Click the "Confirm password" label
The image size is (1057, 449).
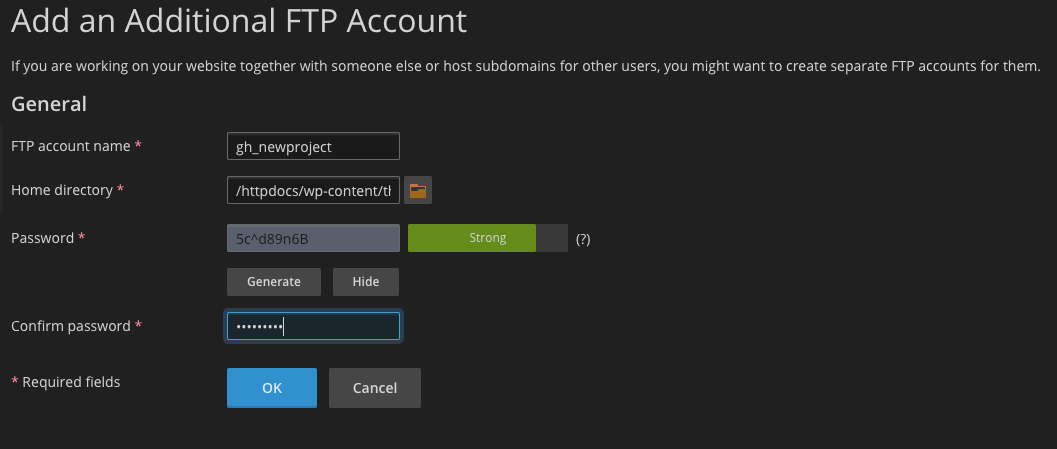click(x=71, y=326)
